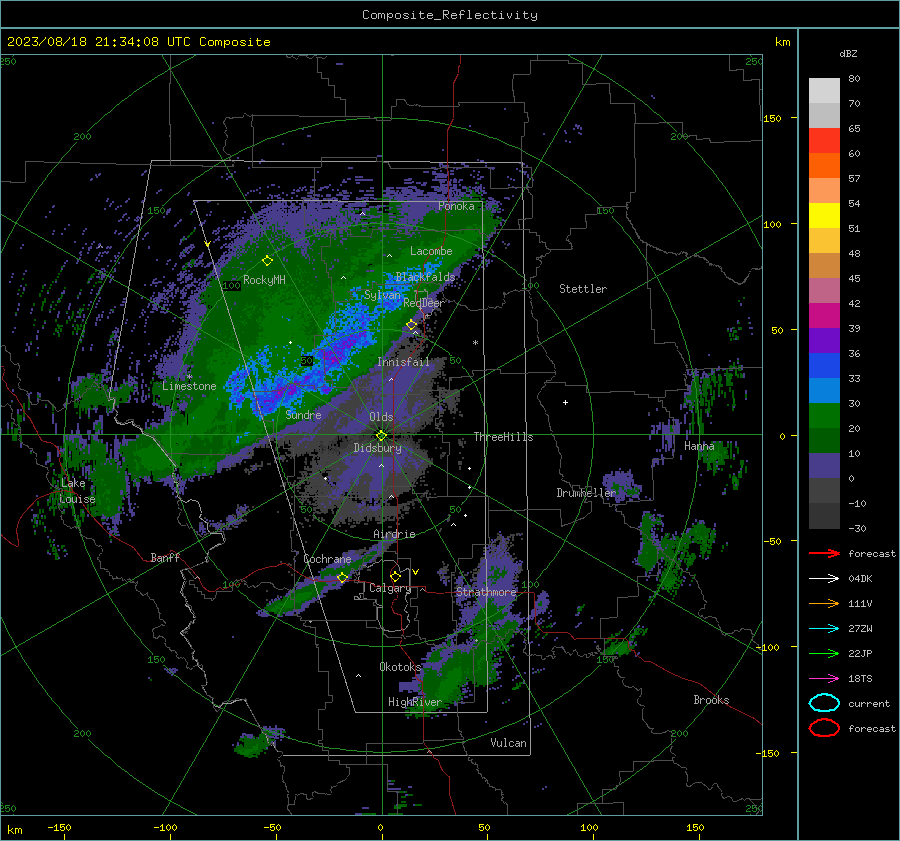The width and height of the screenshot is (900, 841).
Task: Click the white 04DK arrow icon
Action: [x=824, y=579]
